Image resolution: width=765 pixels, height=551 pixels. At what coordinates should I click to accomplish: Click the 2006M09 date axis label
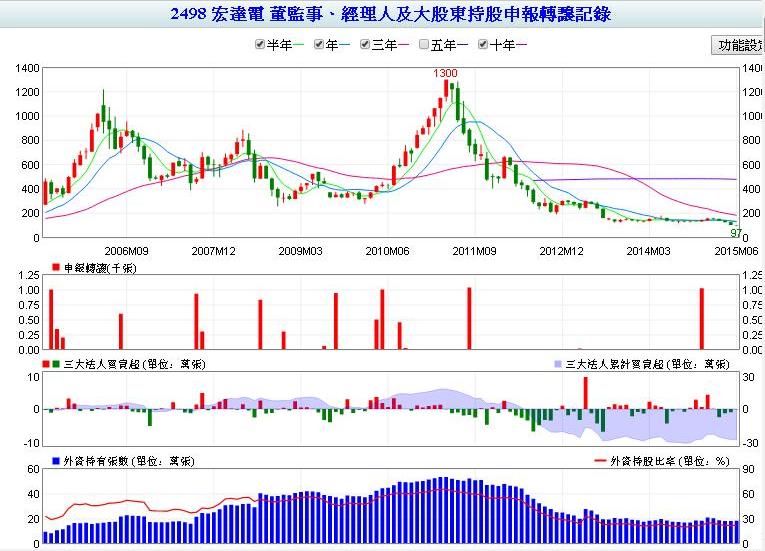pos(126,251)
